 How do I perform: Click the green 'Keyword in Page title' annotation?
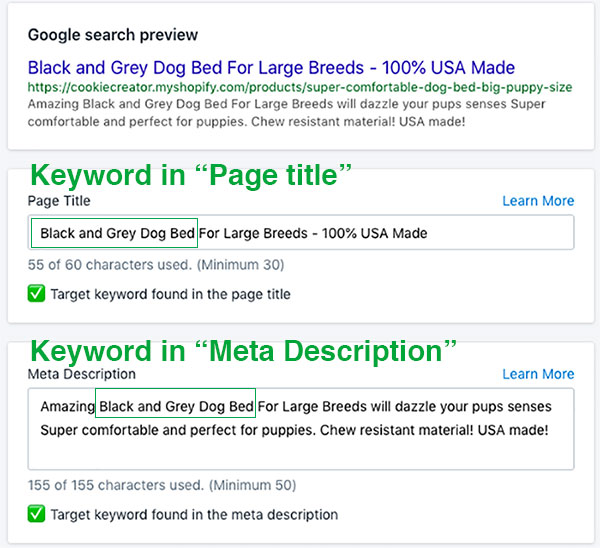coord(191,176)
